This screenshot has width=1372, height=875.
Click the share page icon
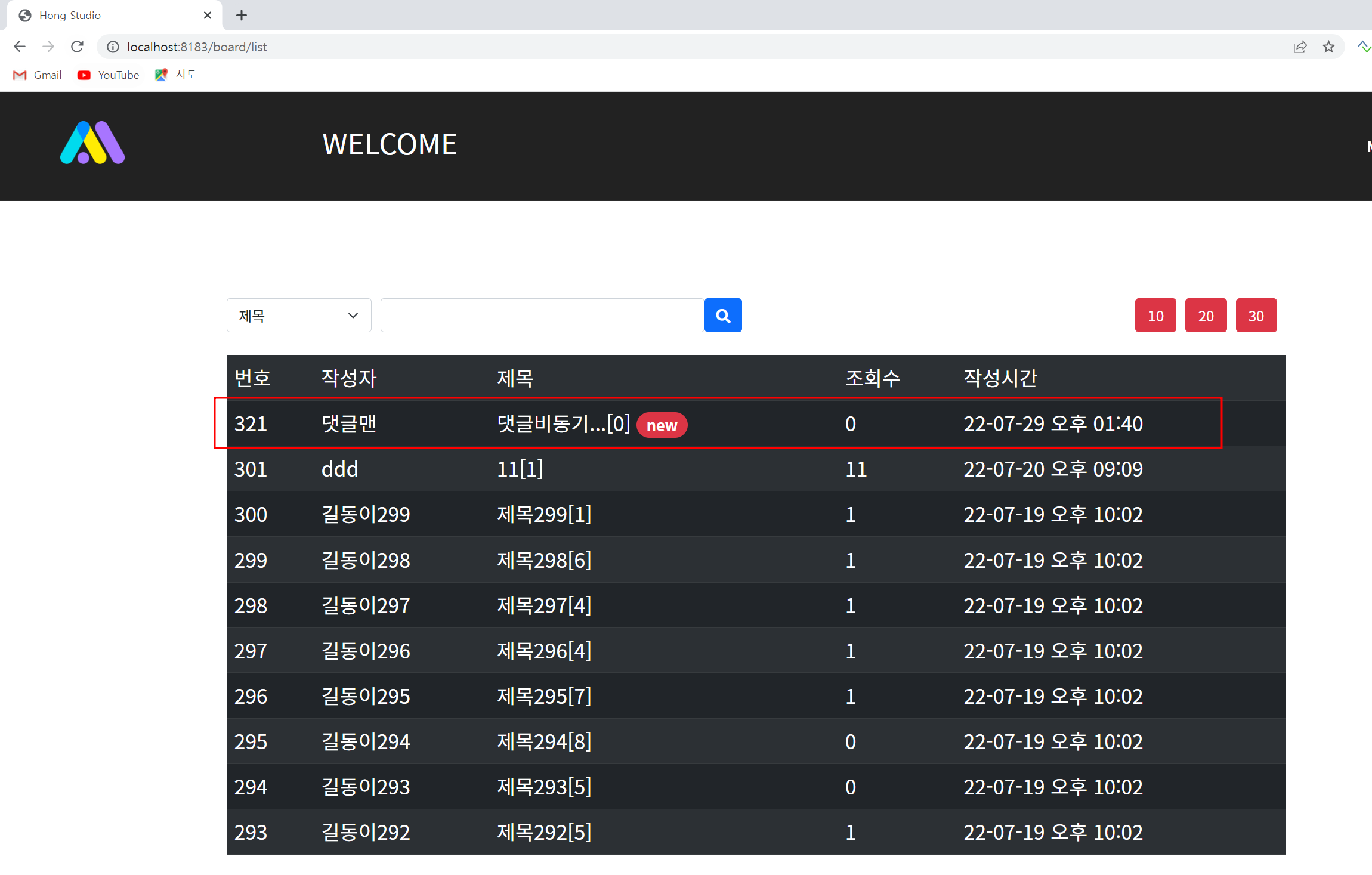click(x=1300, y=47)
